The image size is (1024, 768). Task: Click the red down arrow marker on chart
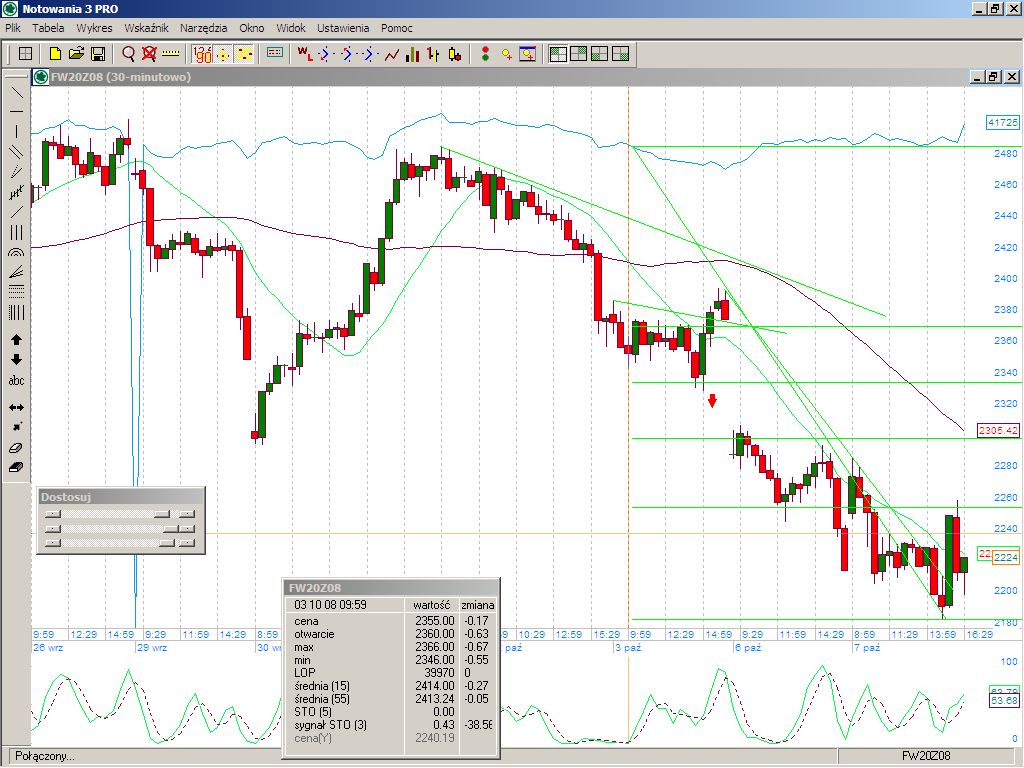(712, 400)
